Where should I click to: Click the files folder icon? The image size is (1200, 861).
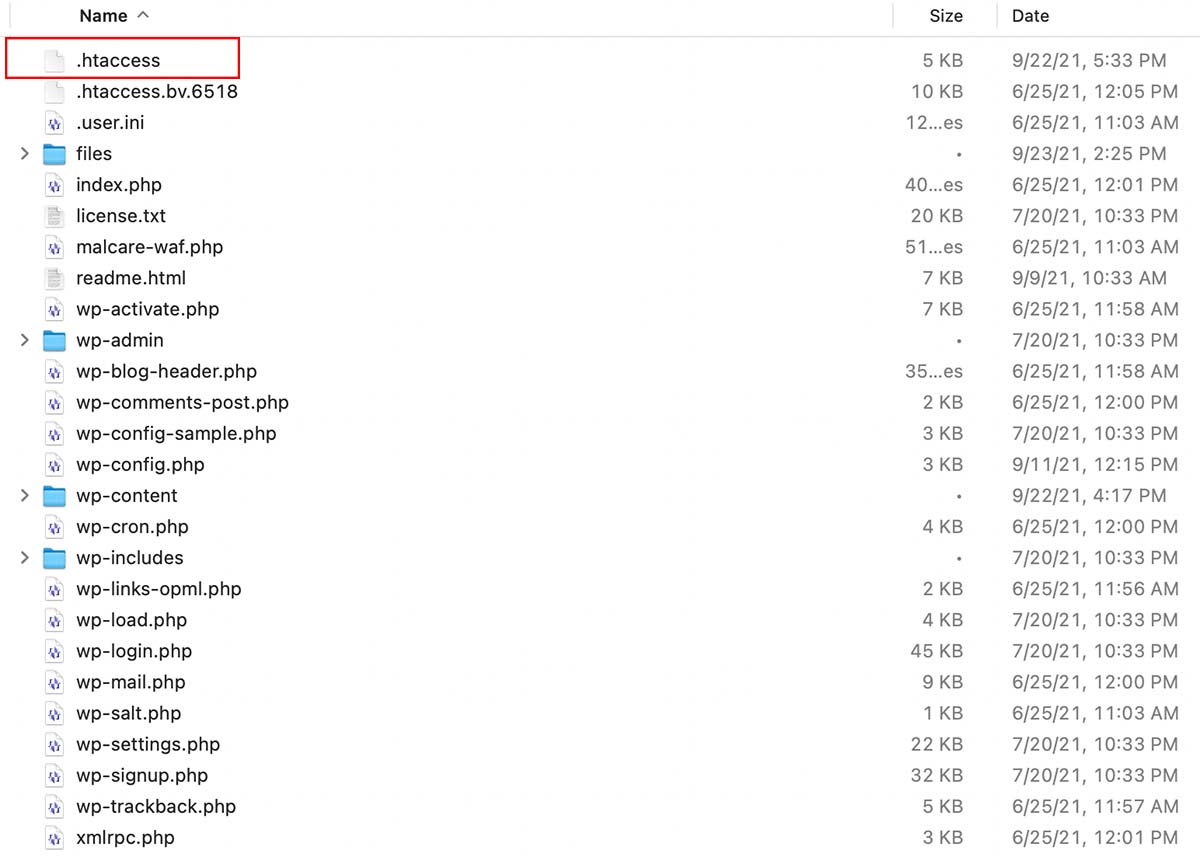(x=54, y=153)
